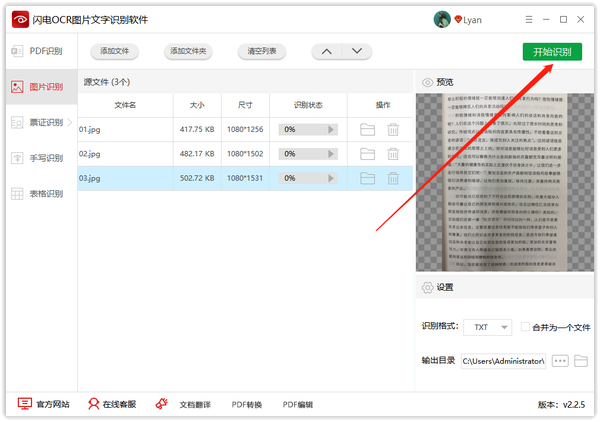The width and height of the screenshot is (600, 422).
Task: Click the 添加文件 button
Action: coord(114,51)
